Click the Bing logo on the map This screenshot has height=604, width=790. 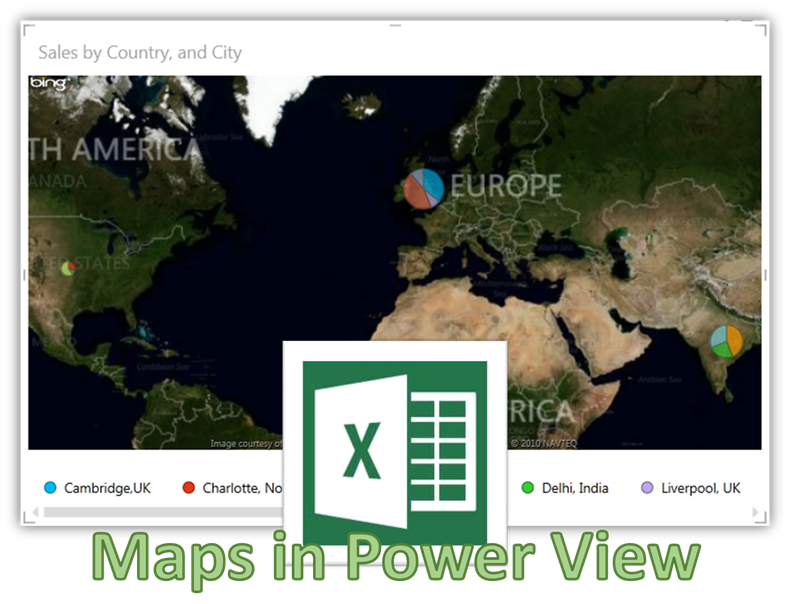(x=49, y=83)
